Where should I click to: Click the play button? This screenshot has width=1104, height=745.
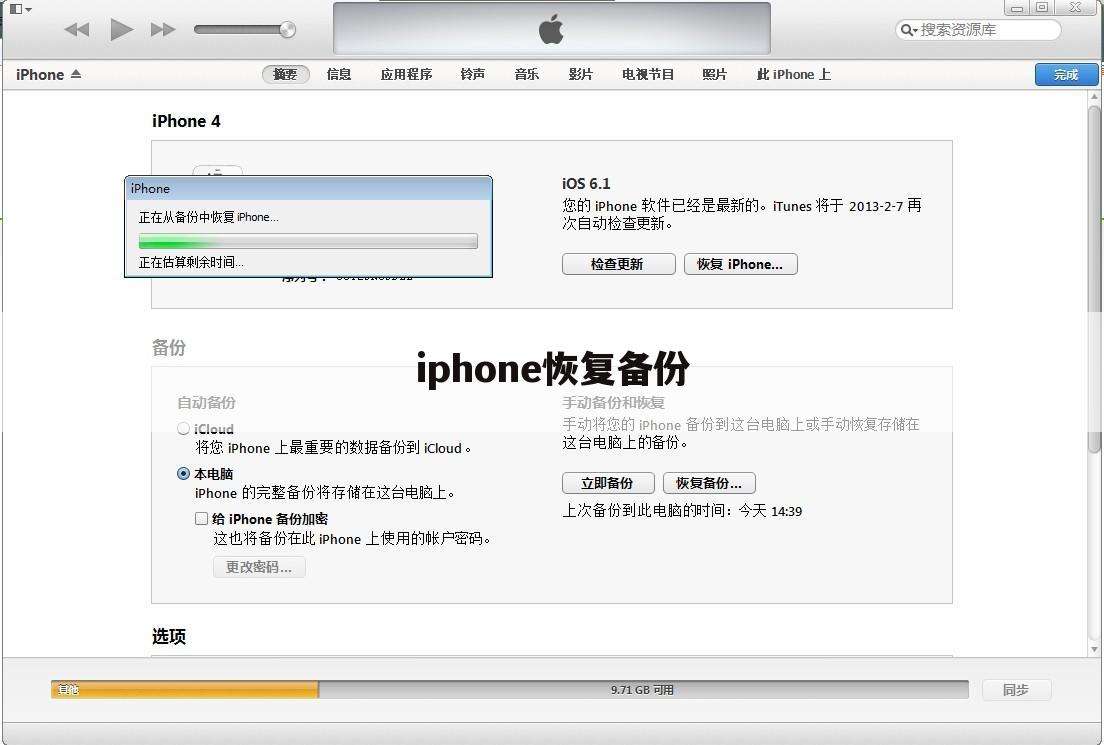pyautogui.click(x=122, y=30)
